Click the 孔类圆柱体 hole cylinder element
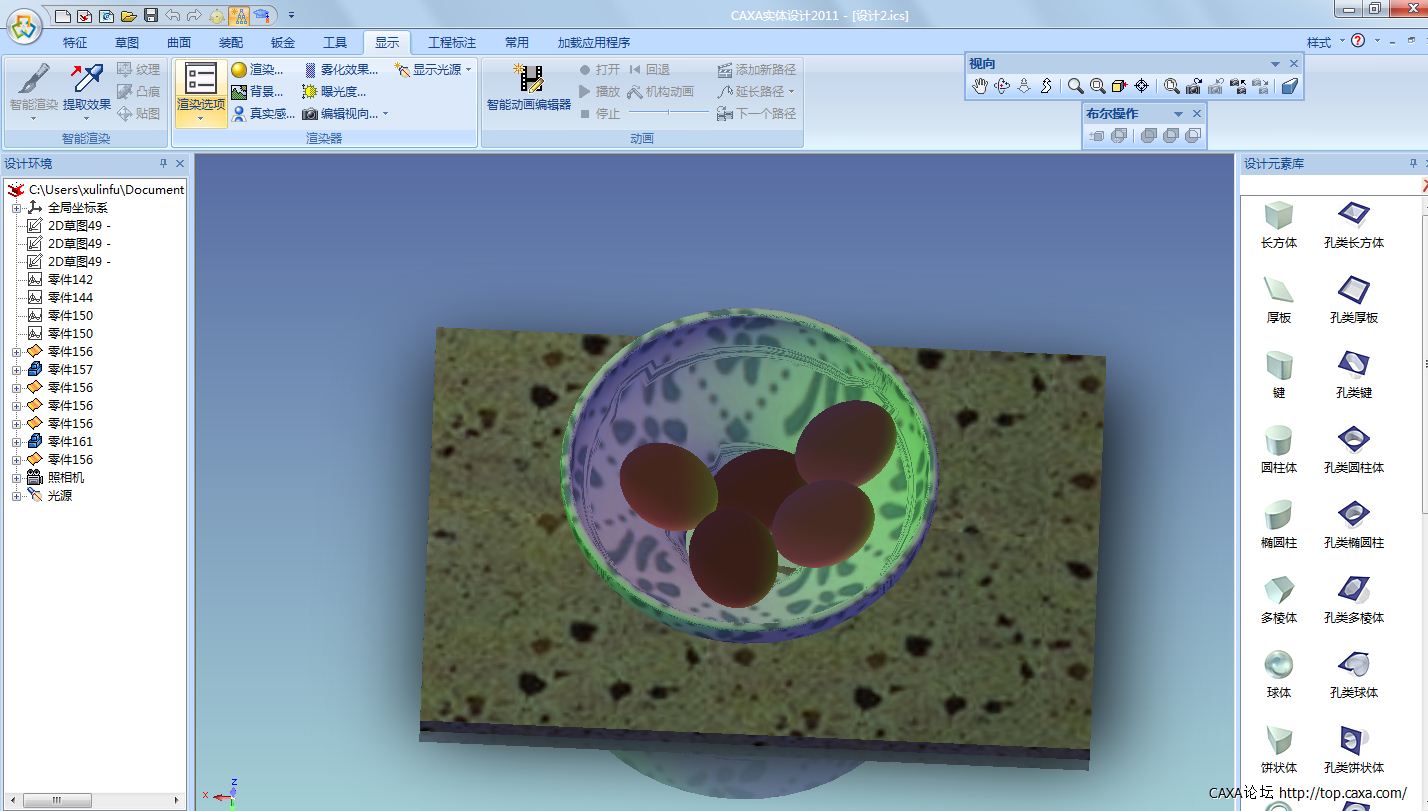 click(x=1353, y=450)
